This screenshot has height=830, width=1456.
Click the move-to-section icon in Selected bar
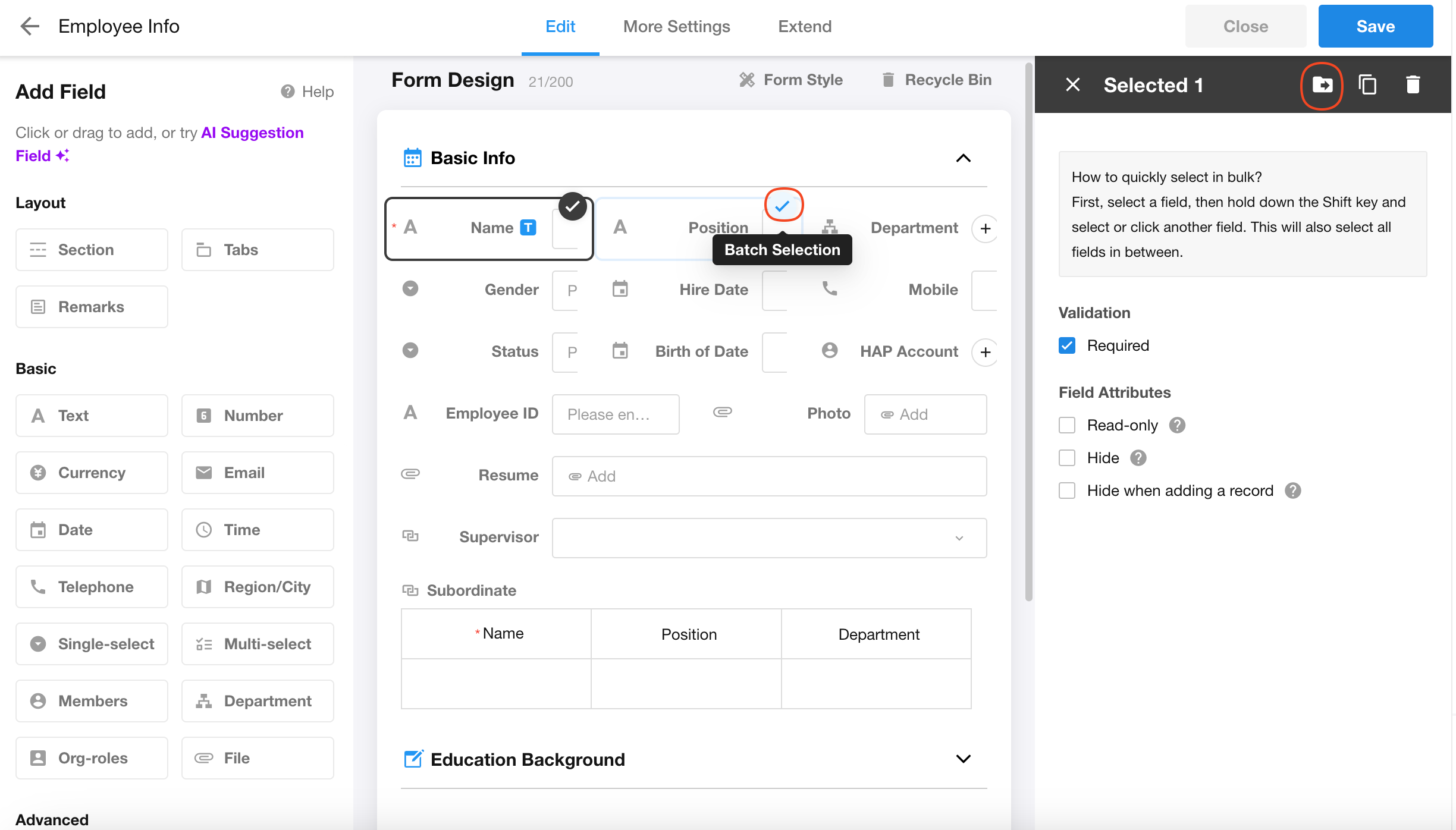point(1322,85)
